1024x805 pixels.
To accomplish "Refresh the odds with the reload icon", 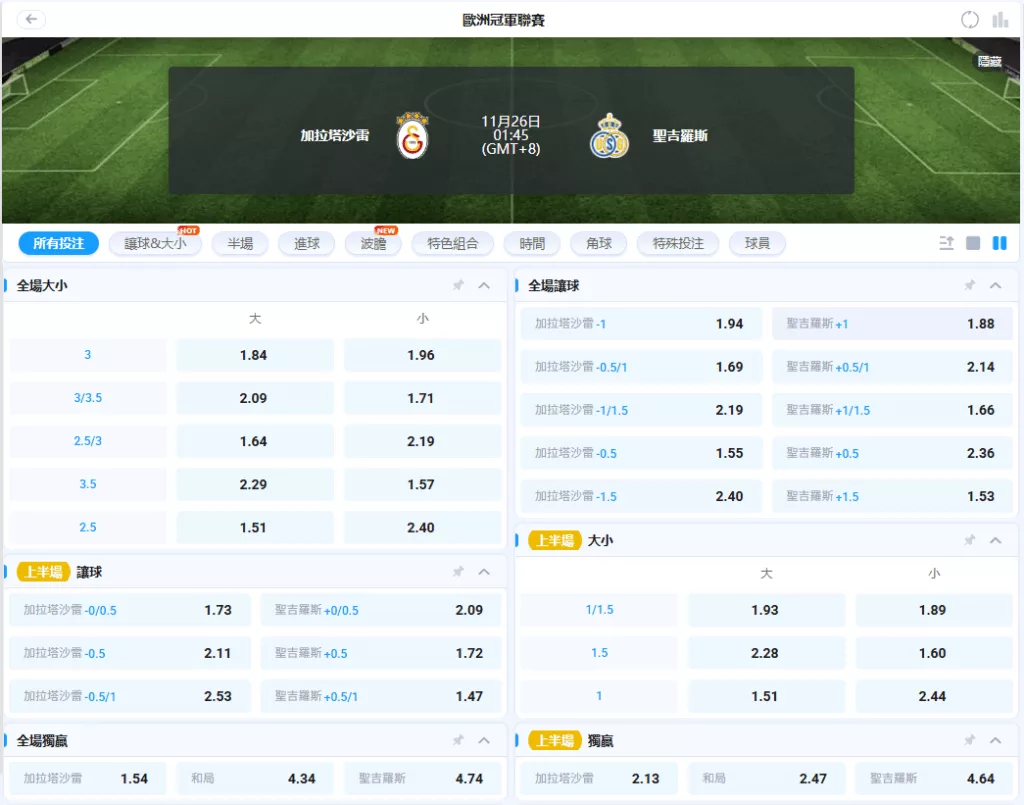I will pos(969,20).
